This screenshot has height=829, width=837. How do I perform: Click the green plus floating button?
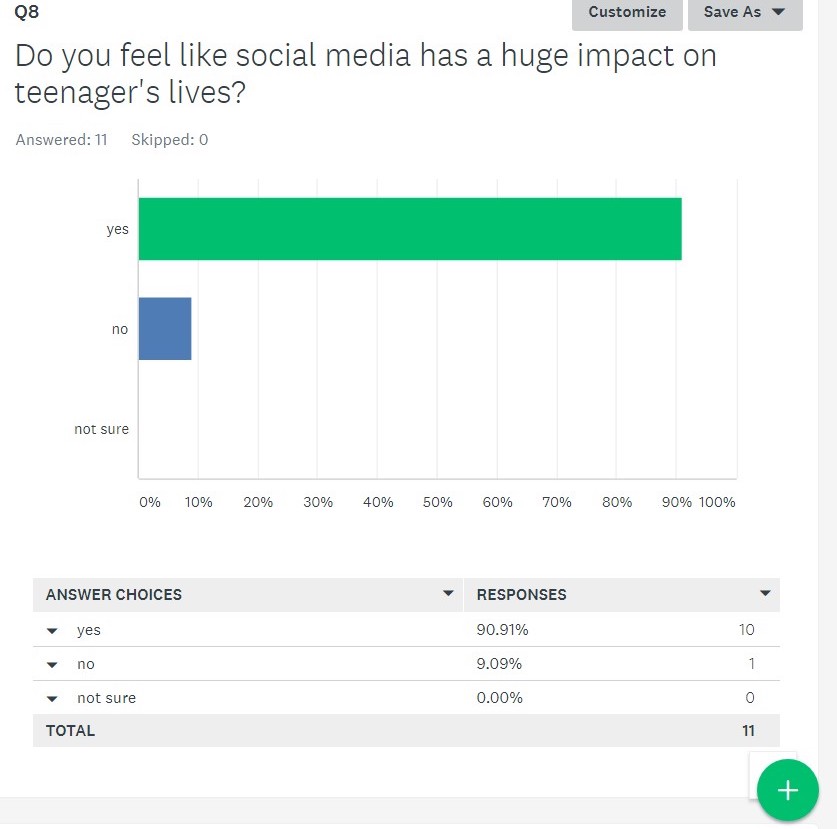tap(788, 791)
